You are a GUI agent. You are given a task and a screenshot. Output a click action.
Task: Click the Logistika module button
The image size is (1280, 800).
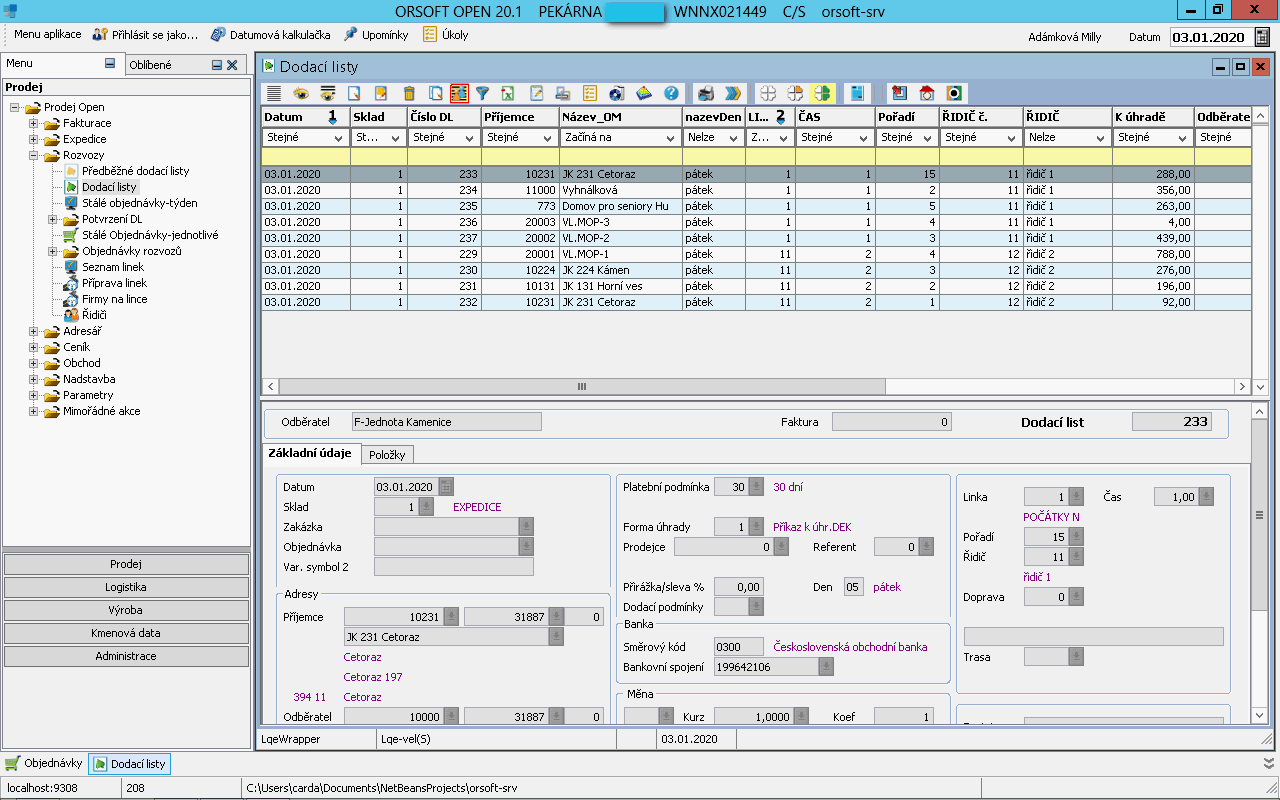point(126,587)
